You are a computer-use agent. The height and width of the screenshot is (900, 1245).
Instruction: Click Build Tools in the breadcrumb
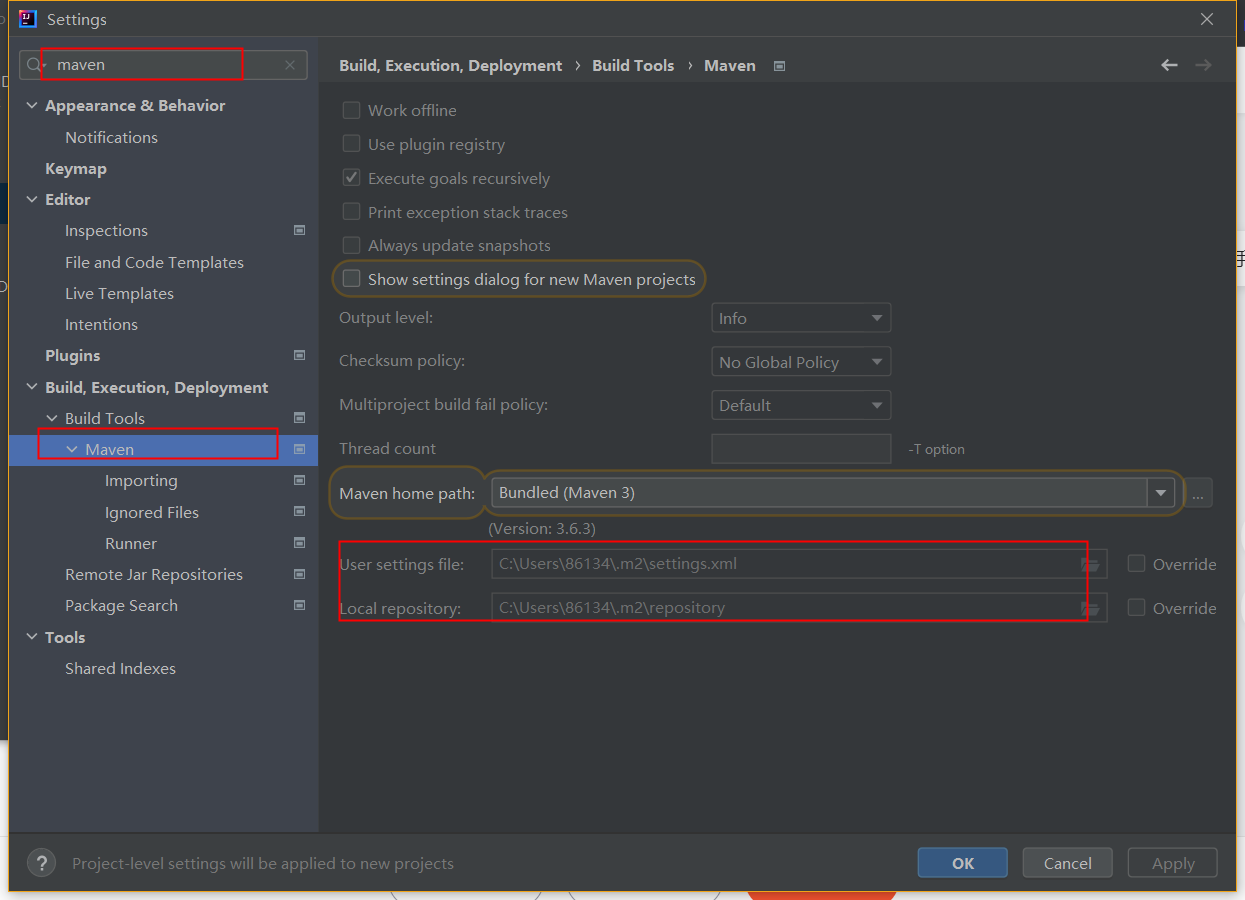[x=633, y=65]
